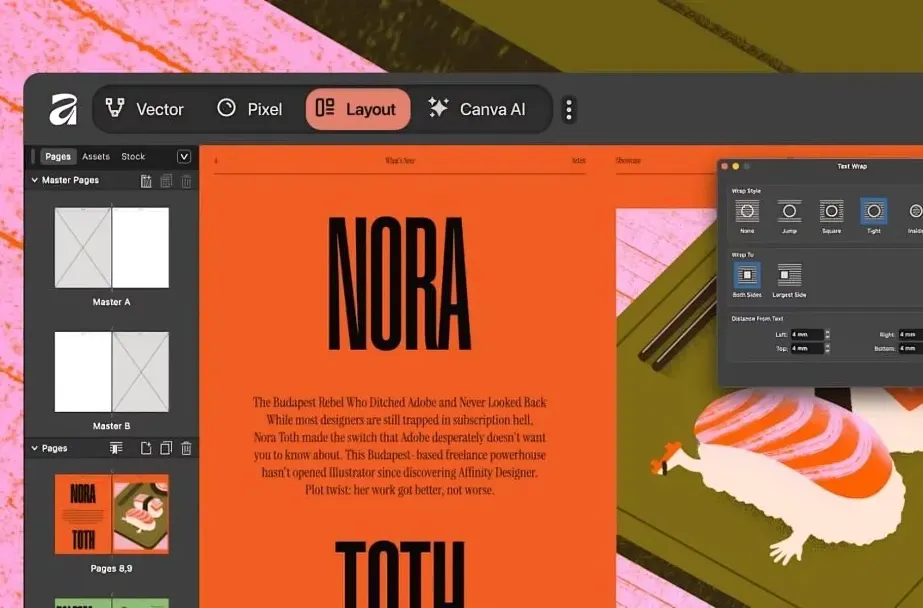Switch to the Vector studio
Screen dimensions: 923x608
(x=145, y=109)
